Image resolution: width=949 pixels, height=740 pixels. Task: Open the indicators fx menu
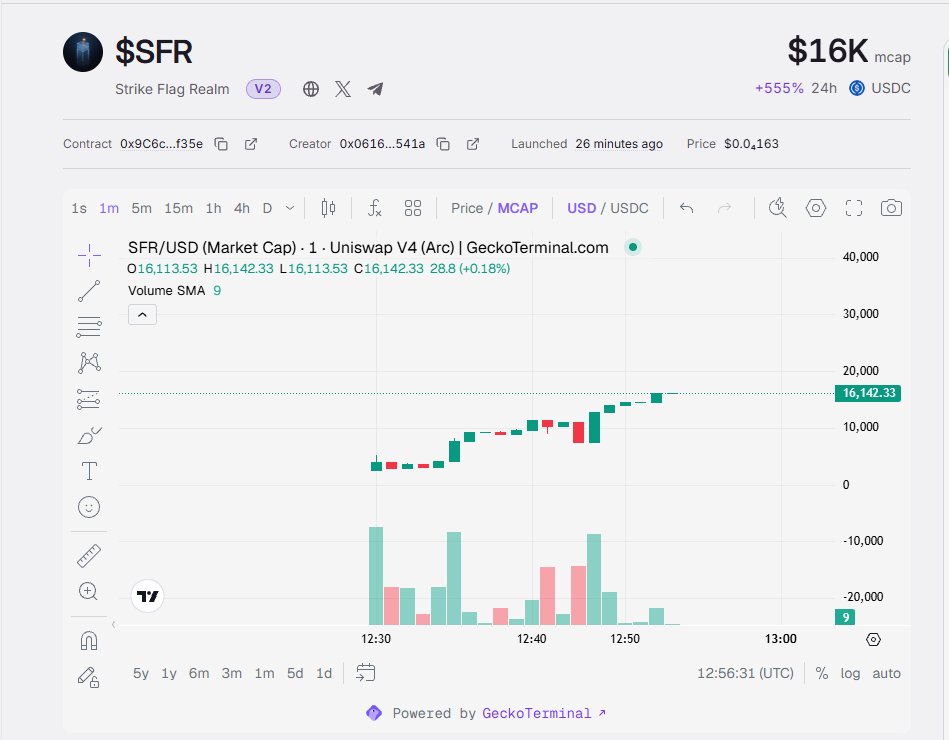pyautogui.click(x=375, y=208)
